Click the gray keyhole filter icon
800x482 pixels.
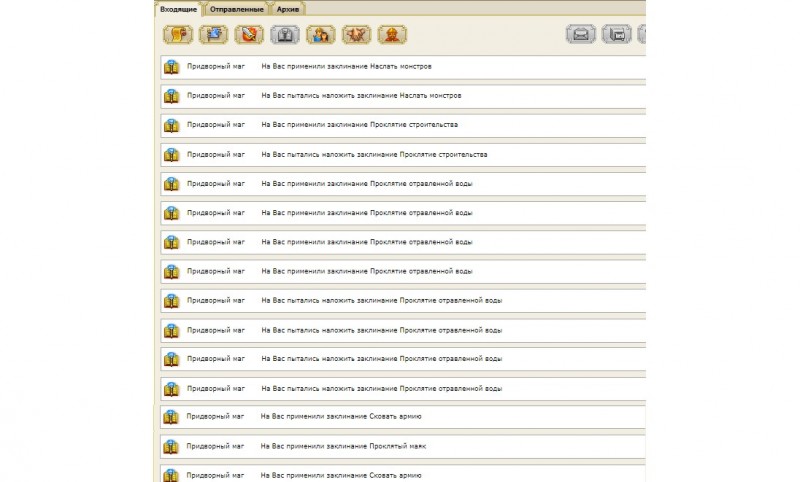coord(285,34)
